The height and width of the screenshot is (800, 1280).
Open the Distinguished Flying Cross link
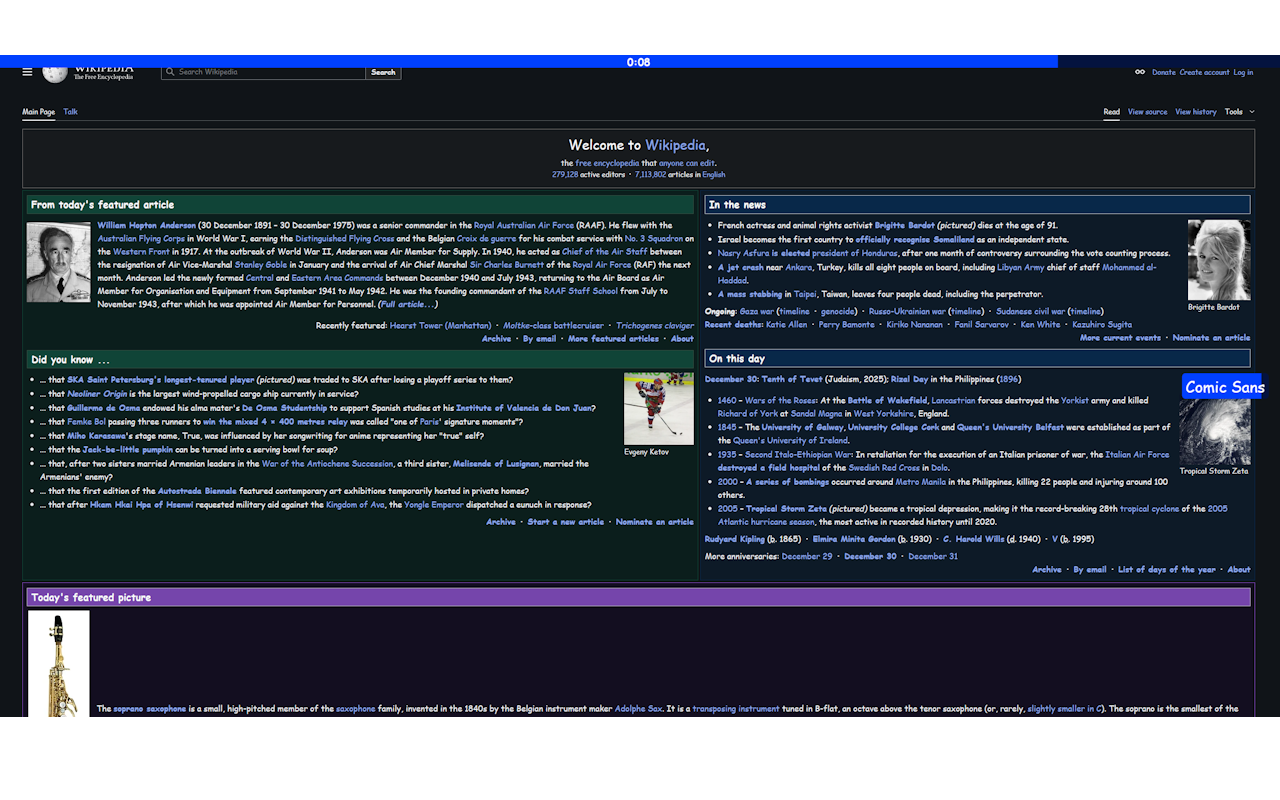click(x=344, y=239)
